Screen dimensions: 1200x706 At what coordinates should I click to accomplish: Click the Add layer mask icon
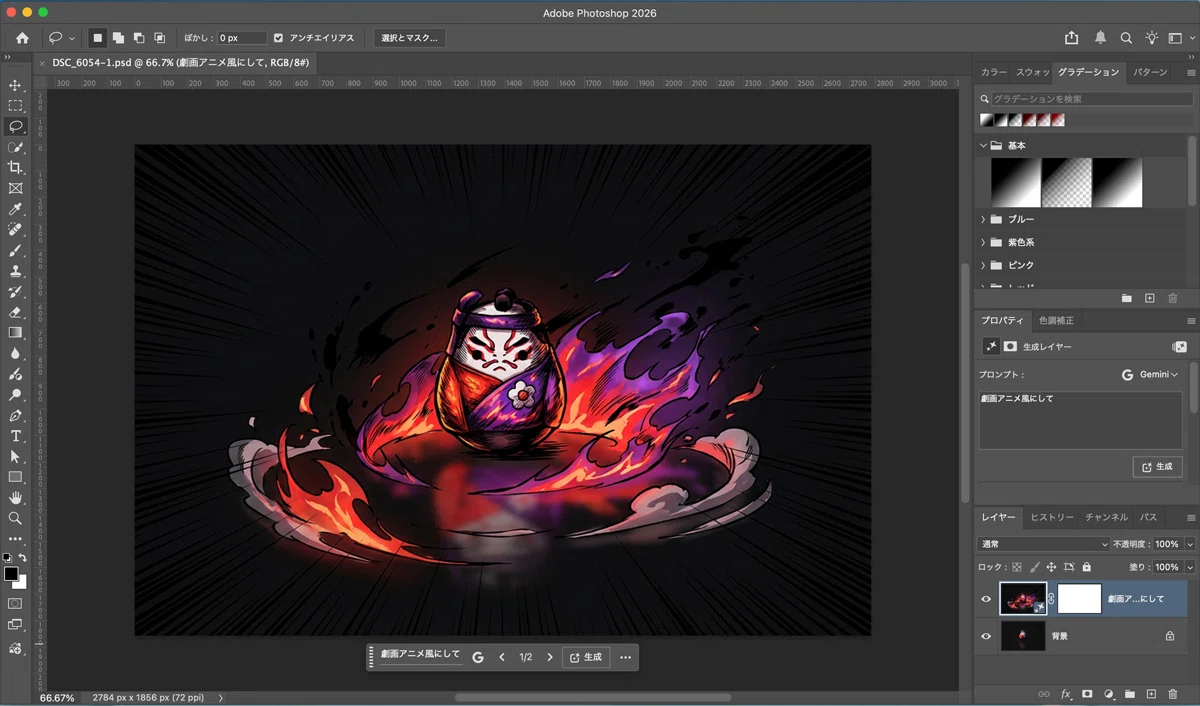1087,693
